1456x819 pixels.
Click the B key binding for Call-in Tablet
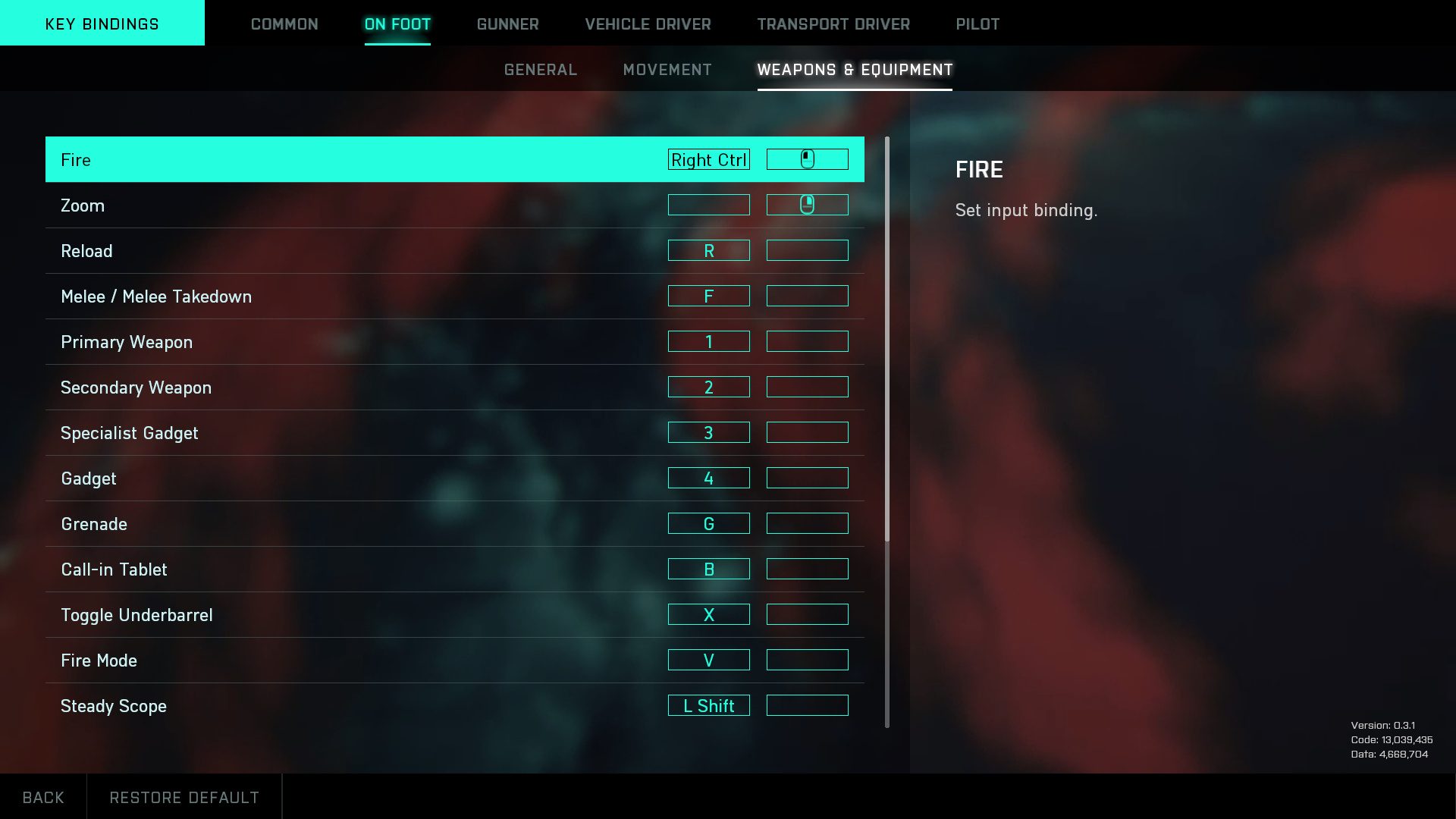pyautogui.click(x=709, y=568)
